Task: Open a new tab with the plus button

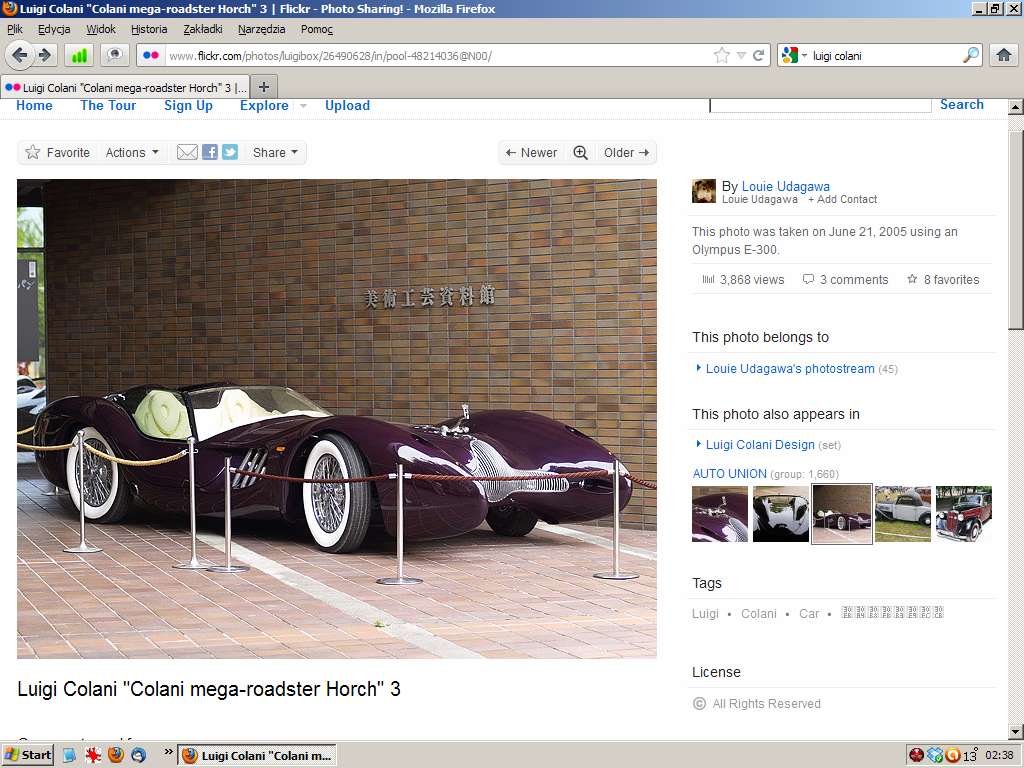Action: pos(264,87)
